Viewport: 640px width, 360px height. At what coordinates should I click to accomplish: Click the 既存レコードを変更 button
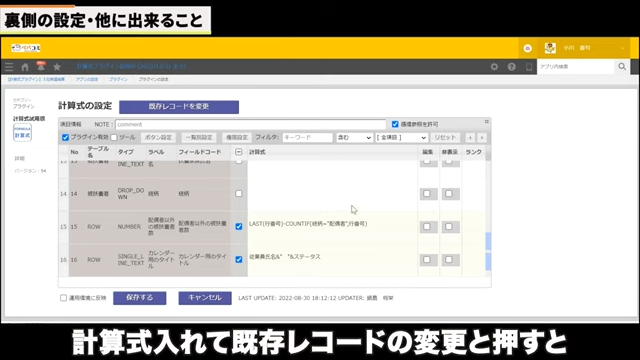click(179, 107)
